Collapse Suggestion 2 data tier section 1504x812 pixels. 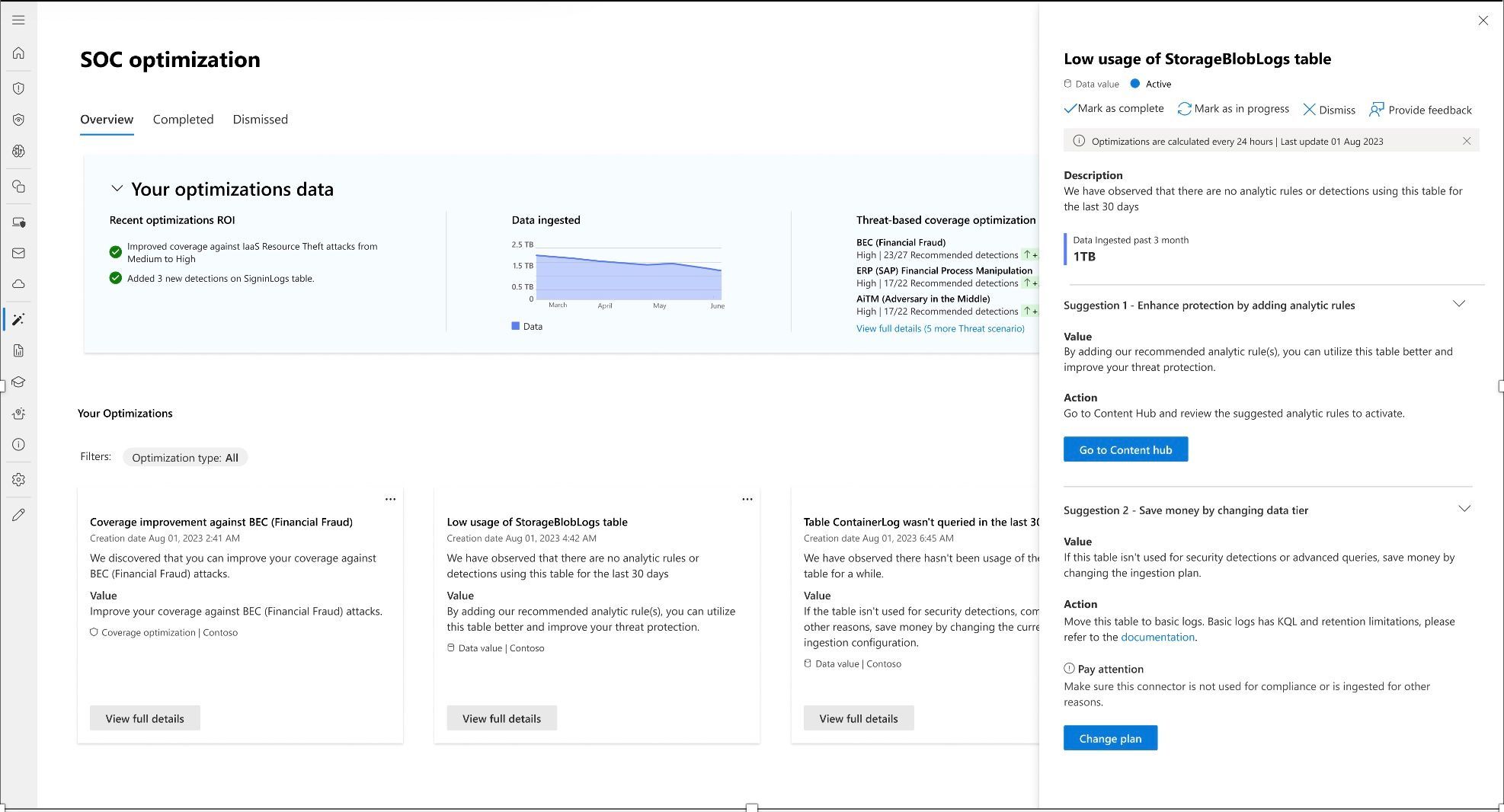1464,509
